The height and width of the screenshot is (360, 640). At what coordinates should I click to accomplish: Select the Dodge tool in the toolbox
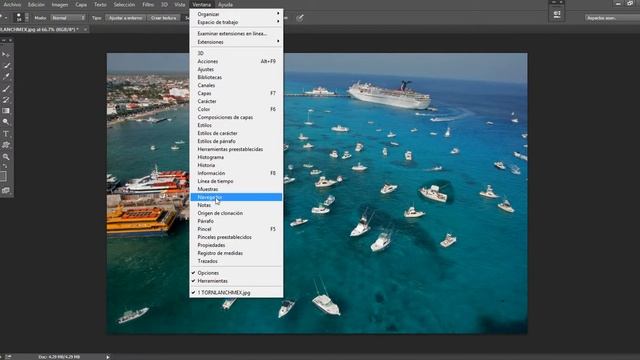click(6, 122)
